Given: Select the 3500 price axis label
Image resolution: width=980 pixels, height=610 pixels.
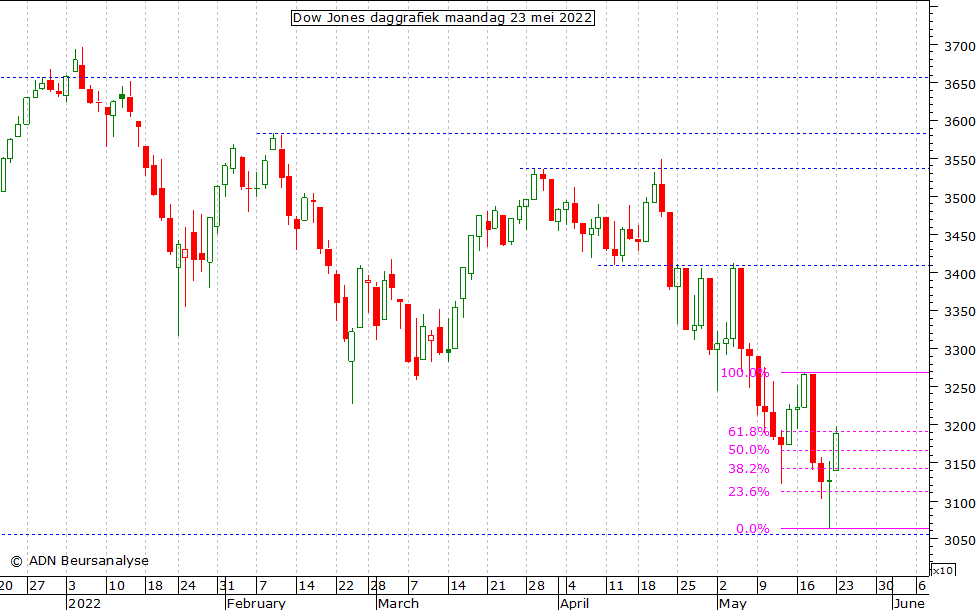Looking at the screenshot, I should pos(959,199).
